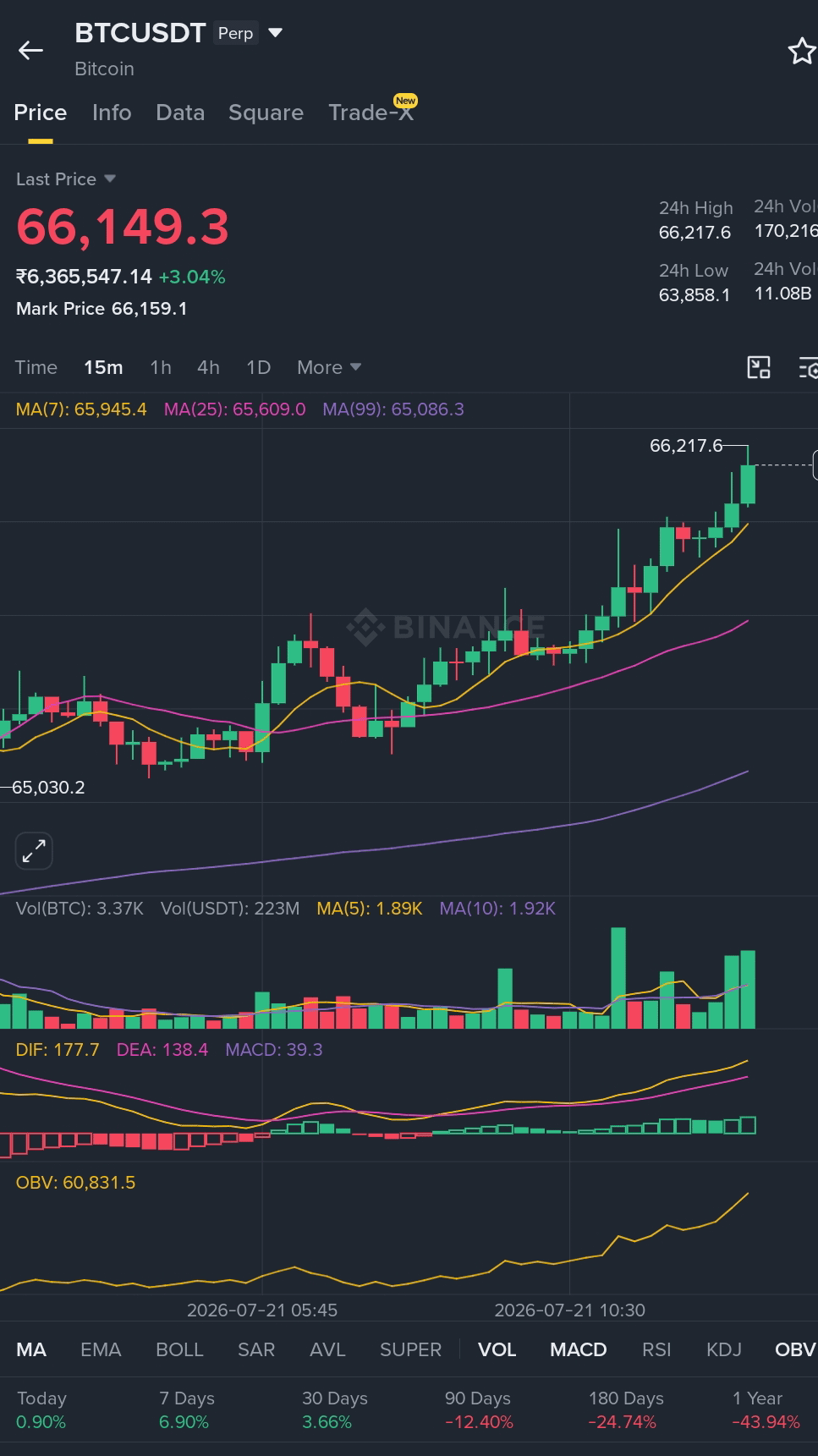Toggle the AVL indicator
Viewport: 818px width, 1456px height.
tap(327, 1349)
